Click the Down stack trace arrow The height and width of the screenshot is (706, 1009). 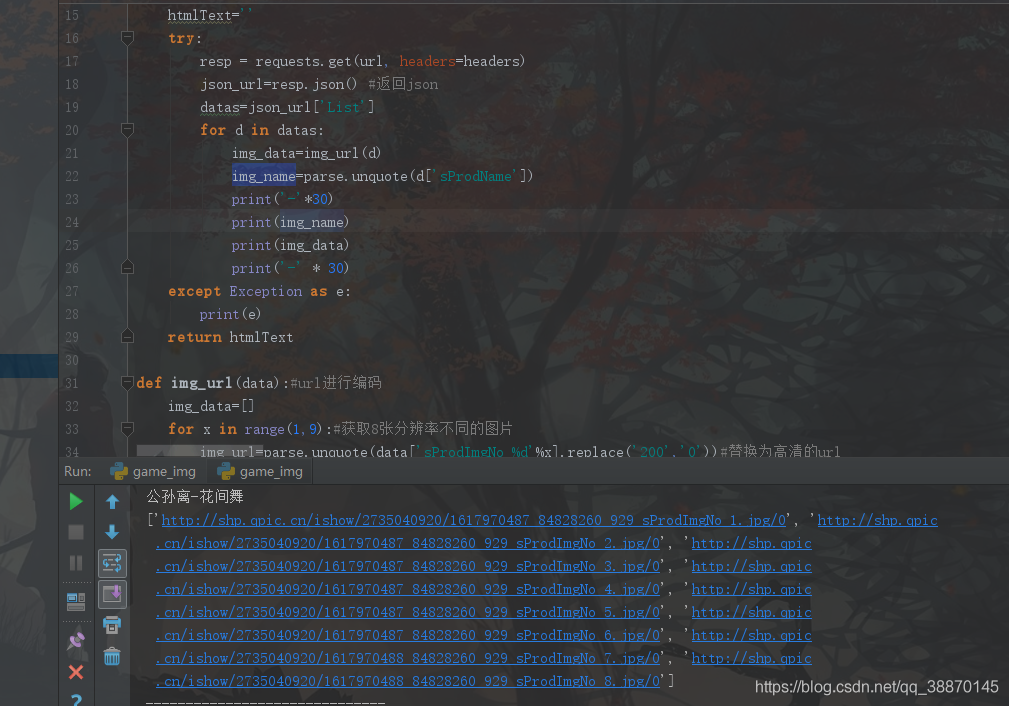coord(112,532)
